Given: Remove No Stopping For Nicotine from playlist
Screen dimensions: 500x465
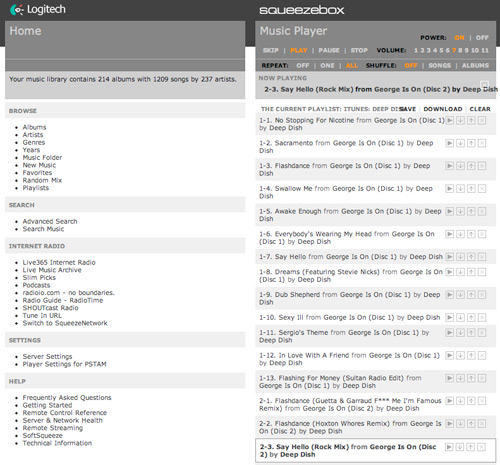Looking at the screenshot, I should [x=482, y=120].
